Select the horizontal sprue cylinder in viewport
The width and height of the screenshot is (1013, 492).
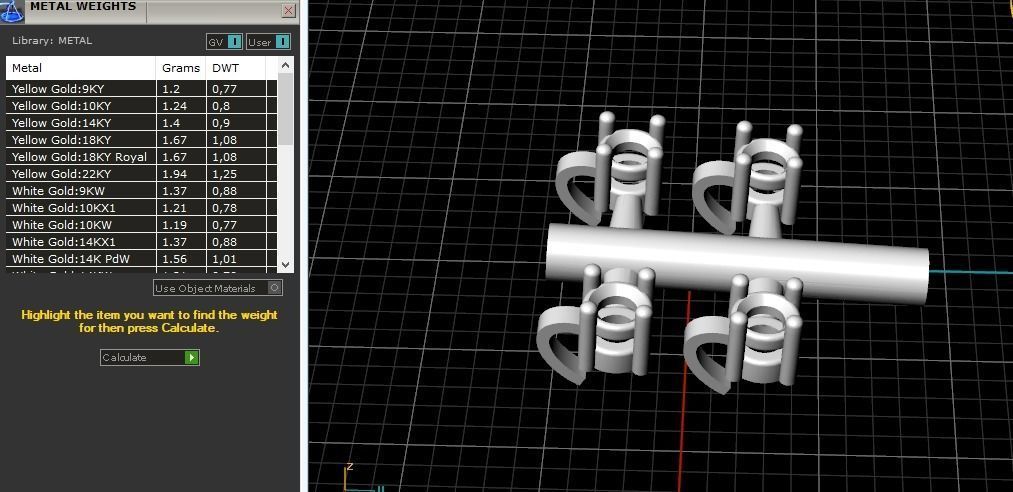pos(736,263)
